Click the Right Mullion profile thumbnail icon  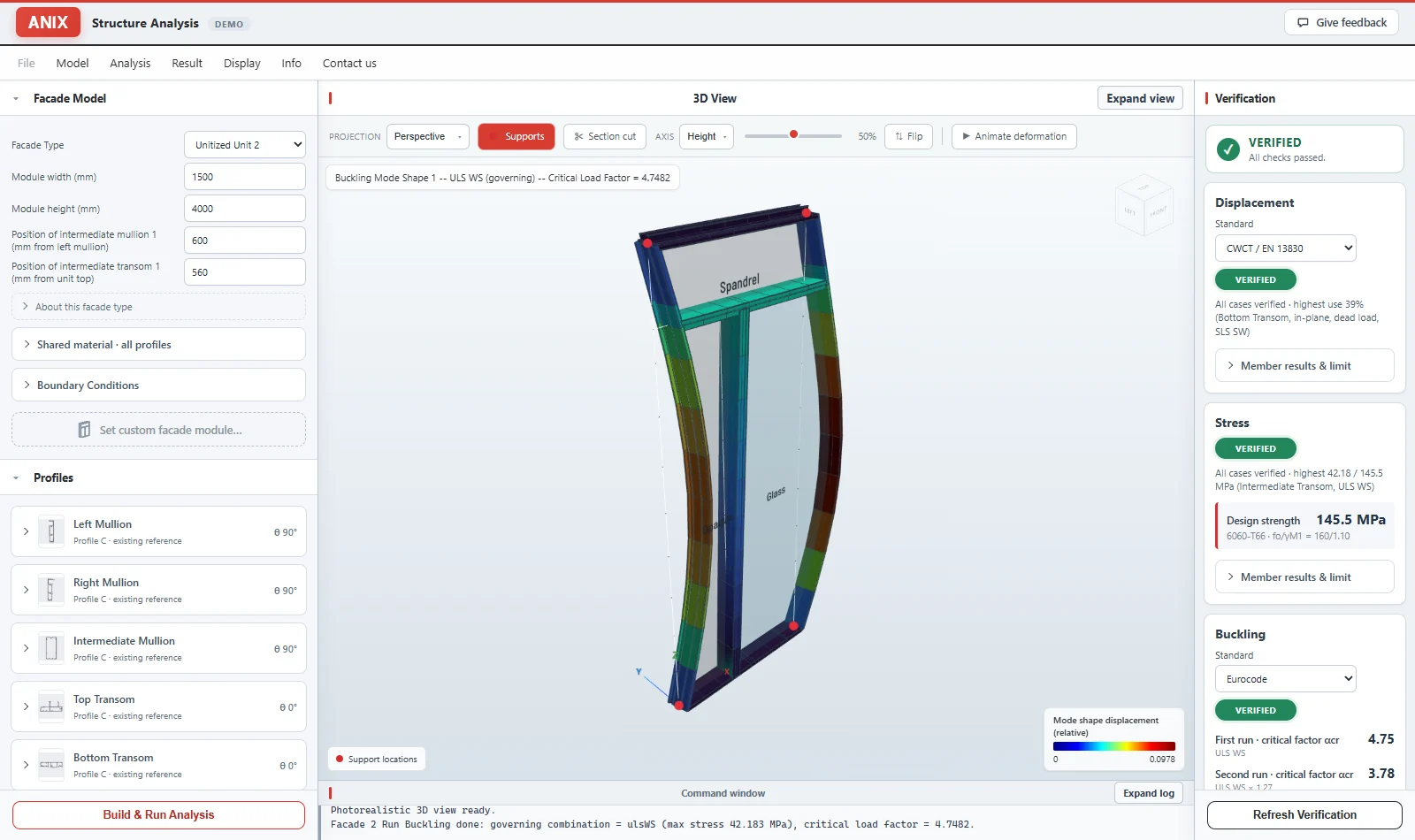(x=51, y=590)
